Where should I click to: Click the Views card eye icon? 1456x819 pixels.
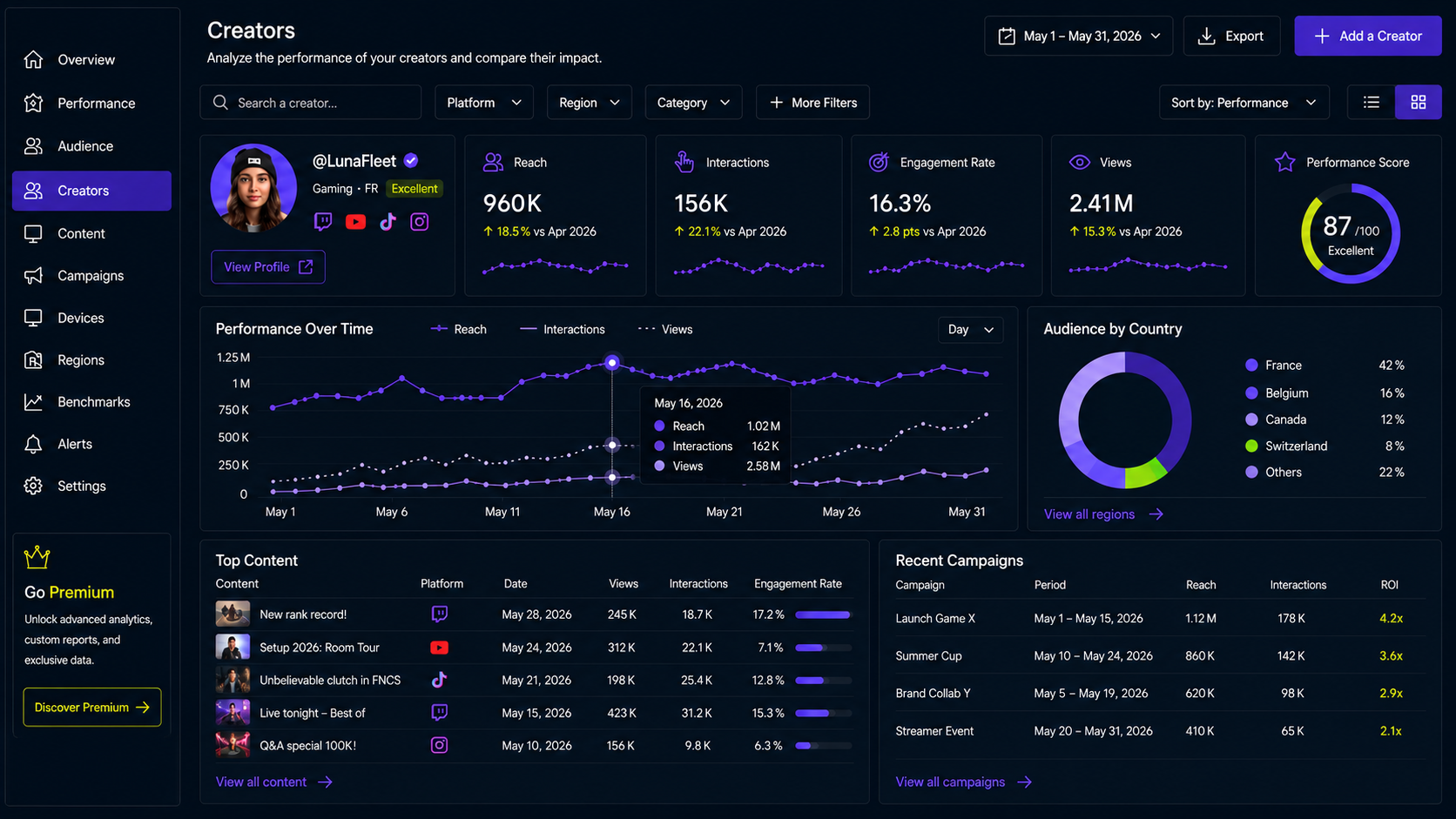click(1080, 162)
